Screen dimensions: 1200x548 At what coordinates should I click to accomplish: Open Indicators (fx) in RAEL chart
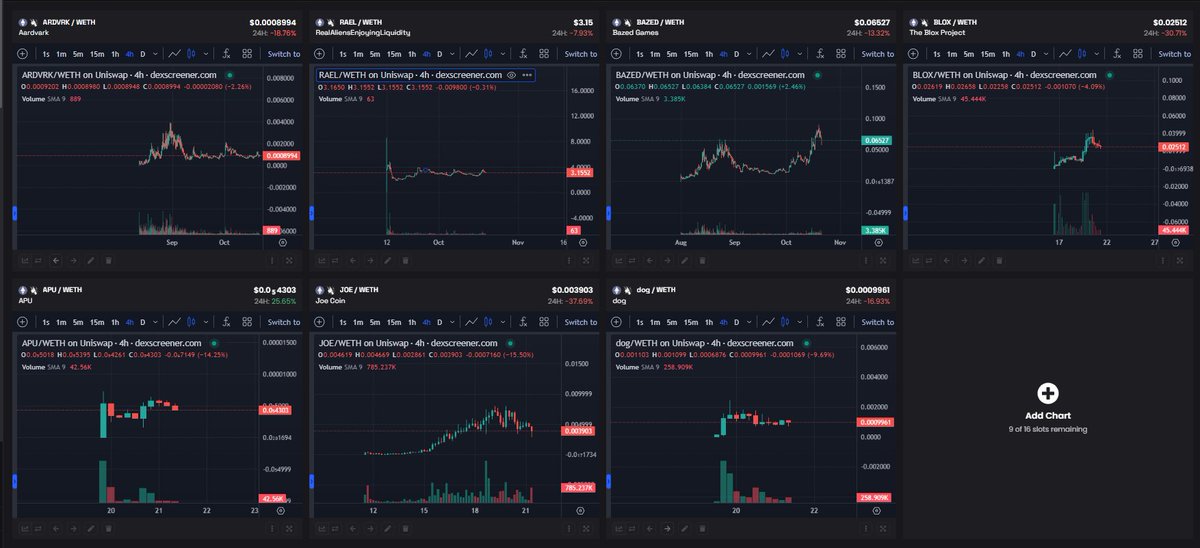[x=523, y=54]
